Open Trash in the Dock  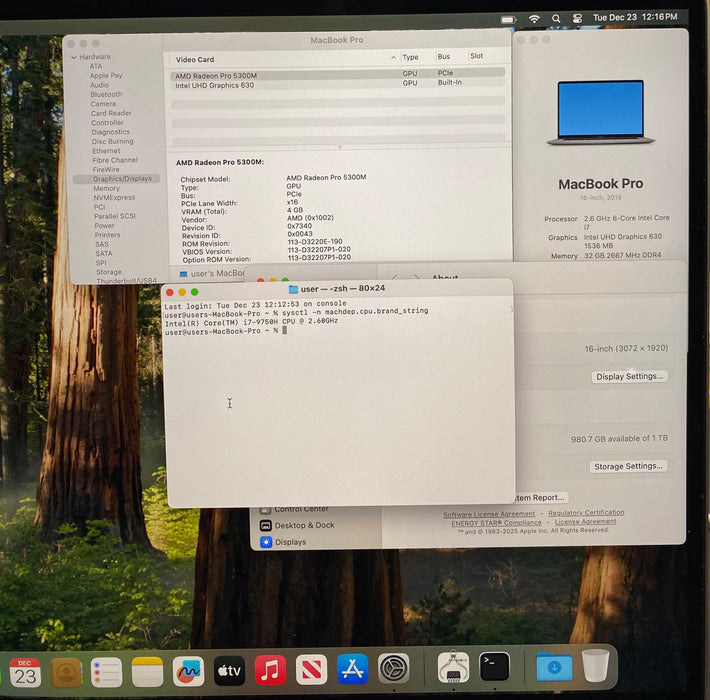pyautogui.click(x=595, y=665)
